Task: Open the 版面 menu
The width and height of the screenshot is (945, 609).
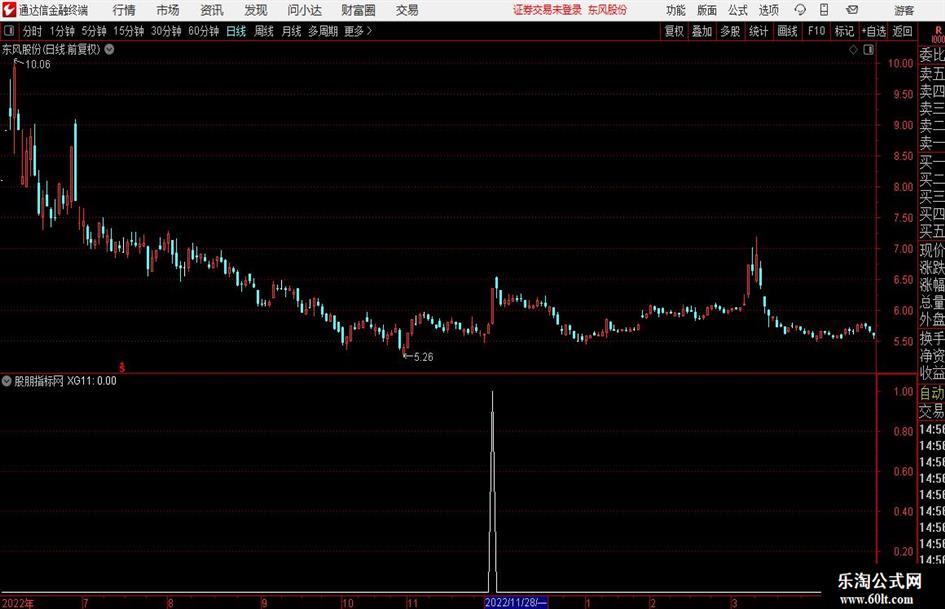Action: 706,10
